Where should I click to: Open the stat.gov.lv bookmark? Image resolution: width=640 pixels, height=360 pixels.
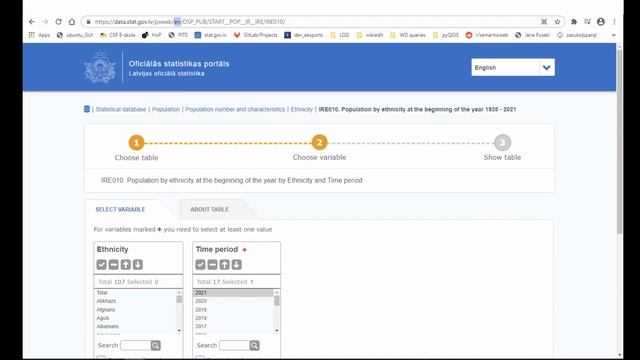(x=211, y=35)
